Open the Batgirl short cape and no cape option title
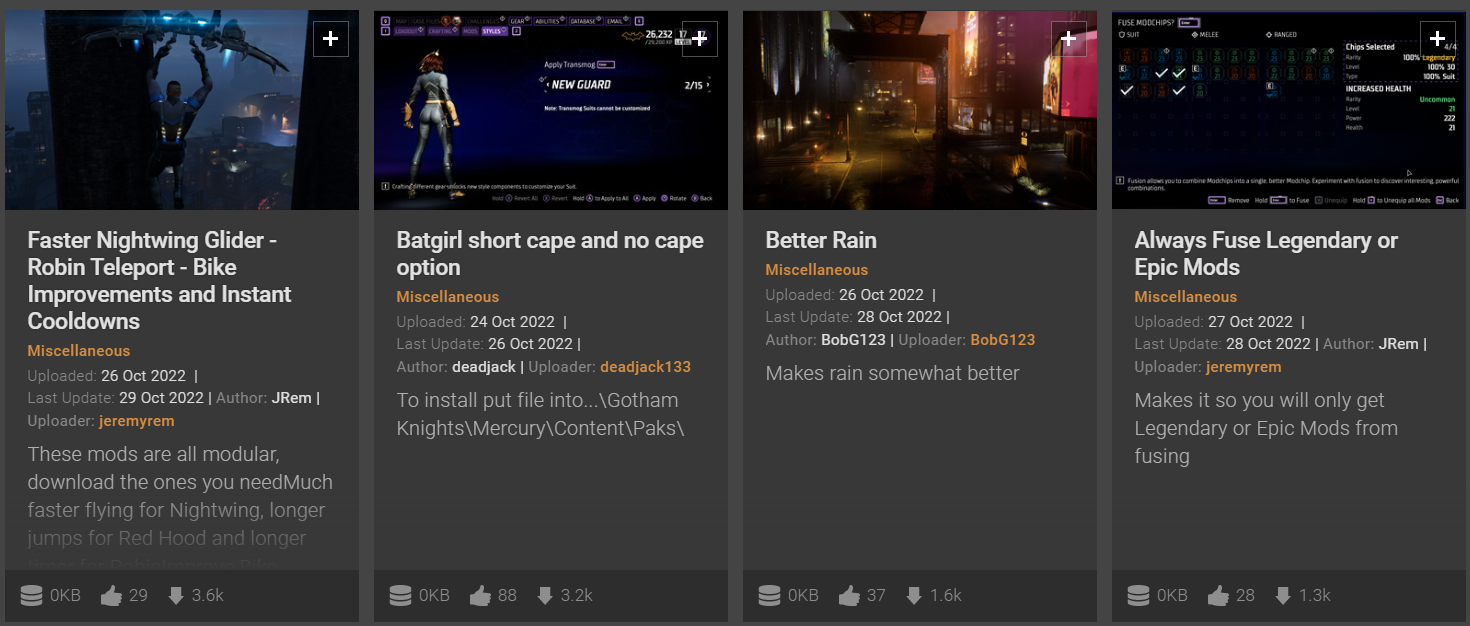The width and height of the screenshot is (1470, 626). tap(550, 254)
